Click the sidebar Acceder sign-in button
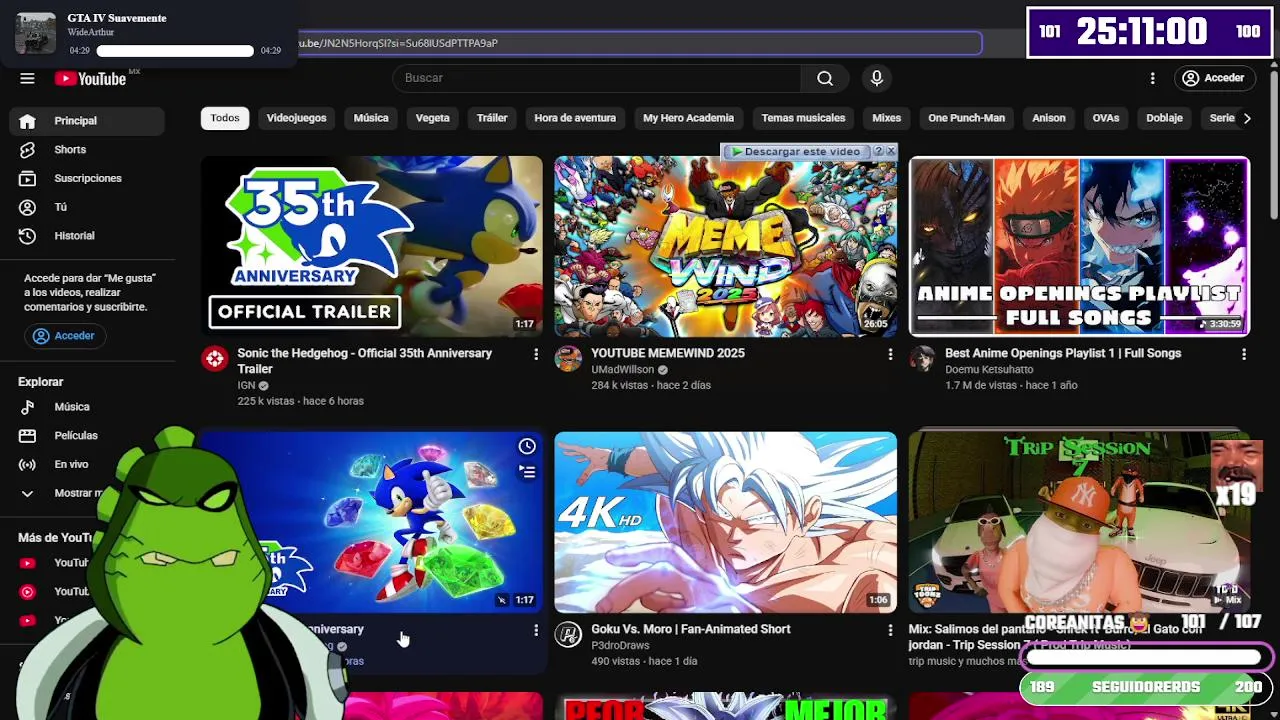 point(64,336)
